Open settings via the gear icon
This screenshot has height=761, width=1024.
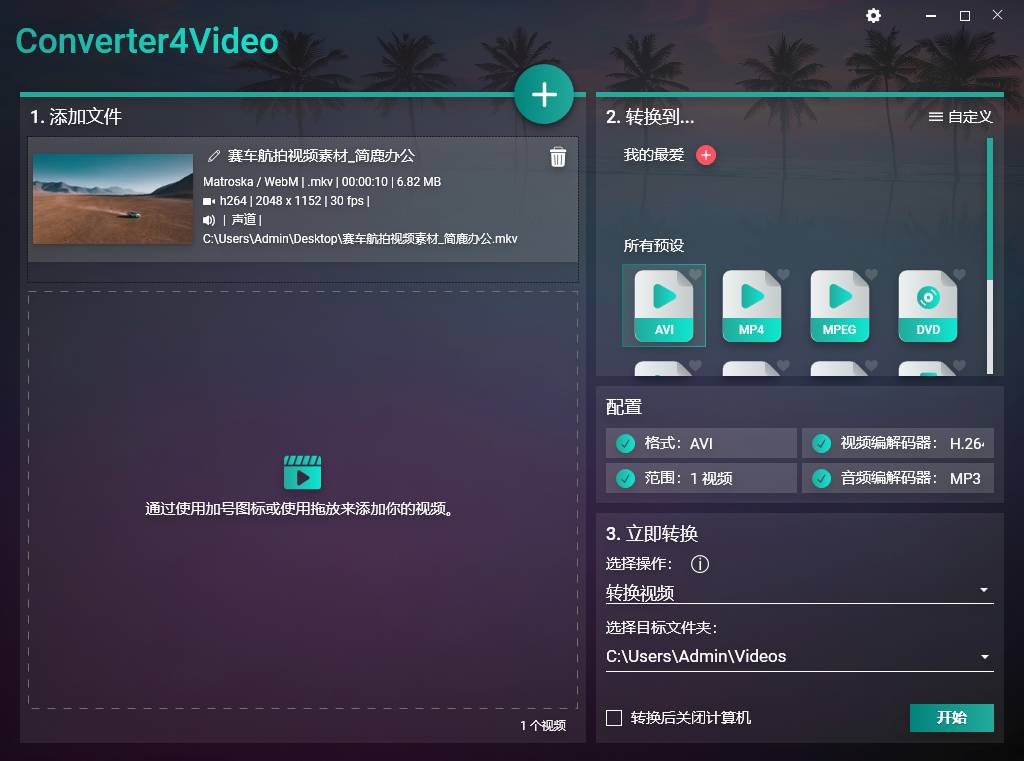873,16
